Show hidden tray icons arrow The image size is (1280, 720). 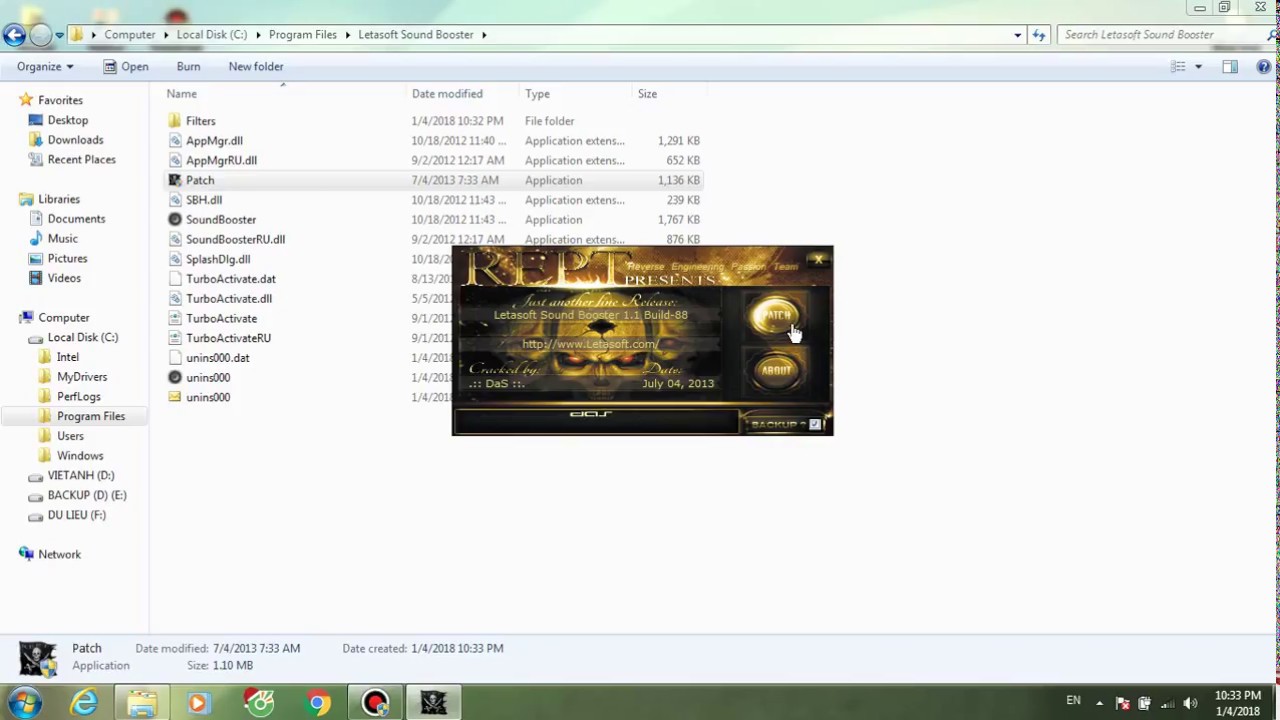(1099, 703)
